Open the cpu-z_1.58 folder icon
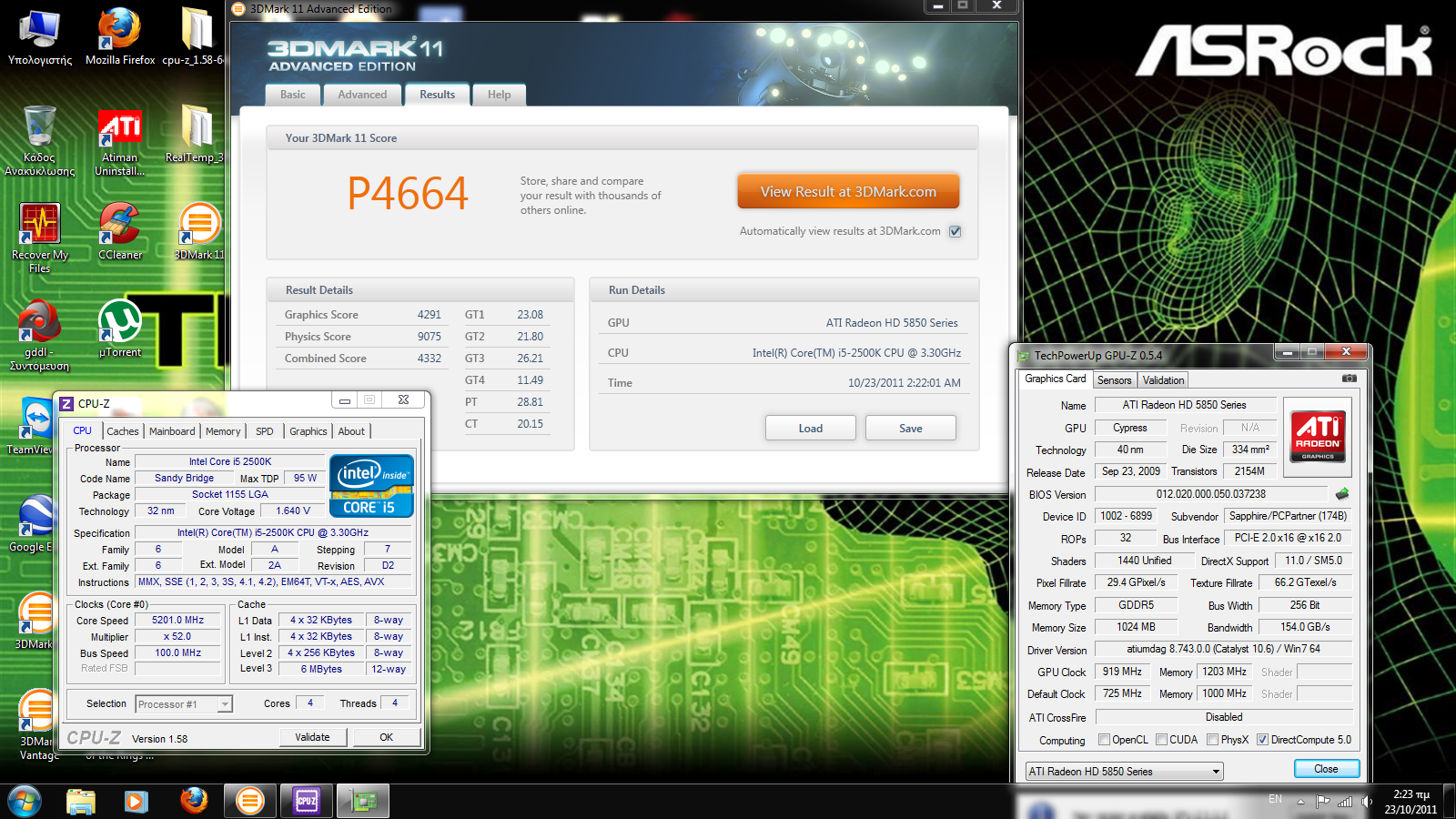This screenshot has height=819, width=1456. coord(194,37)
